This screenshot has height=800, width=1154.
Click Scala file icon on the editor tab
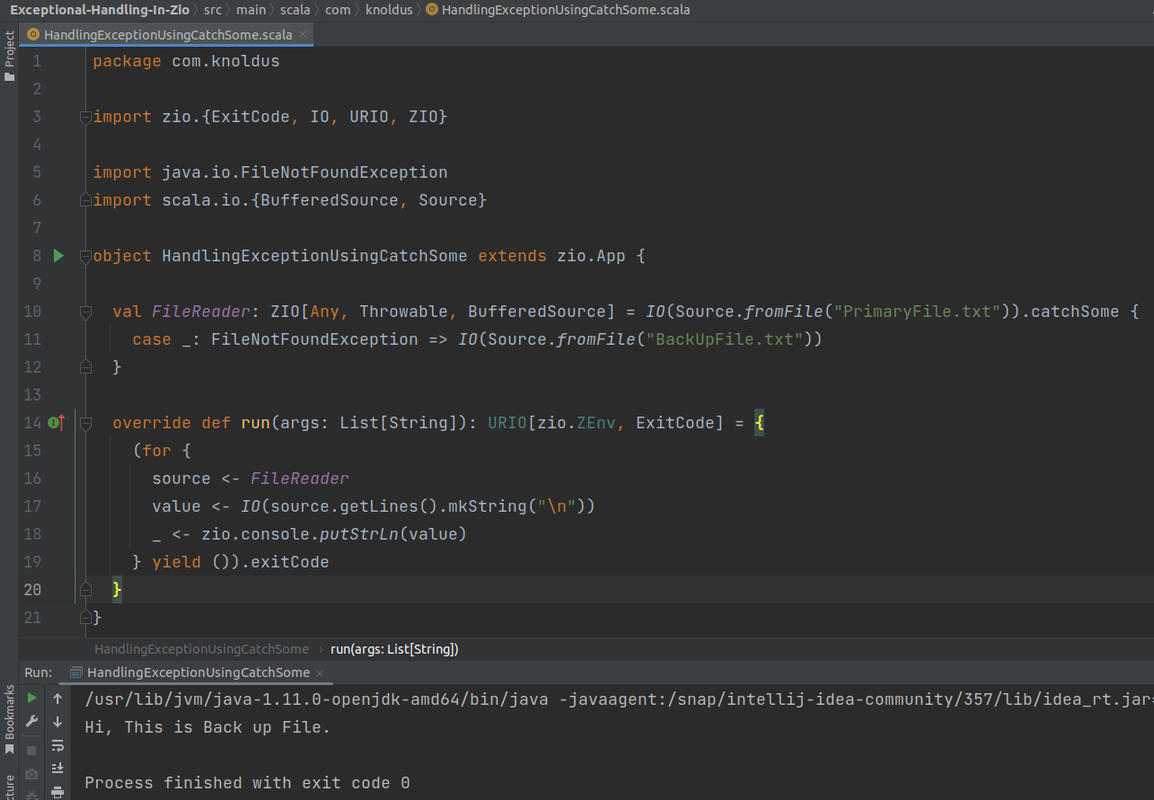pyautogui.click(x=32, y=34)
